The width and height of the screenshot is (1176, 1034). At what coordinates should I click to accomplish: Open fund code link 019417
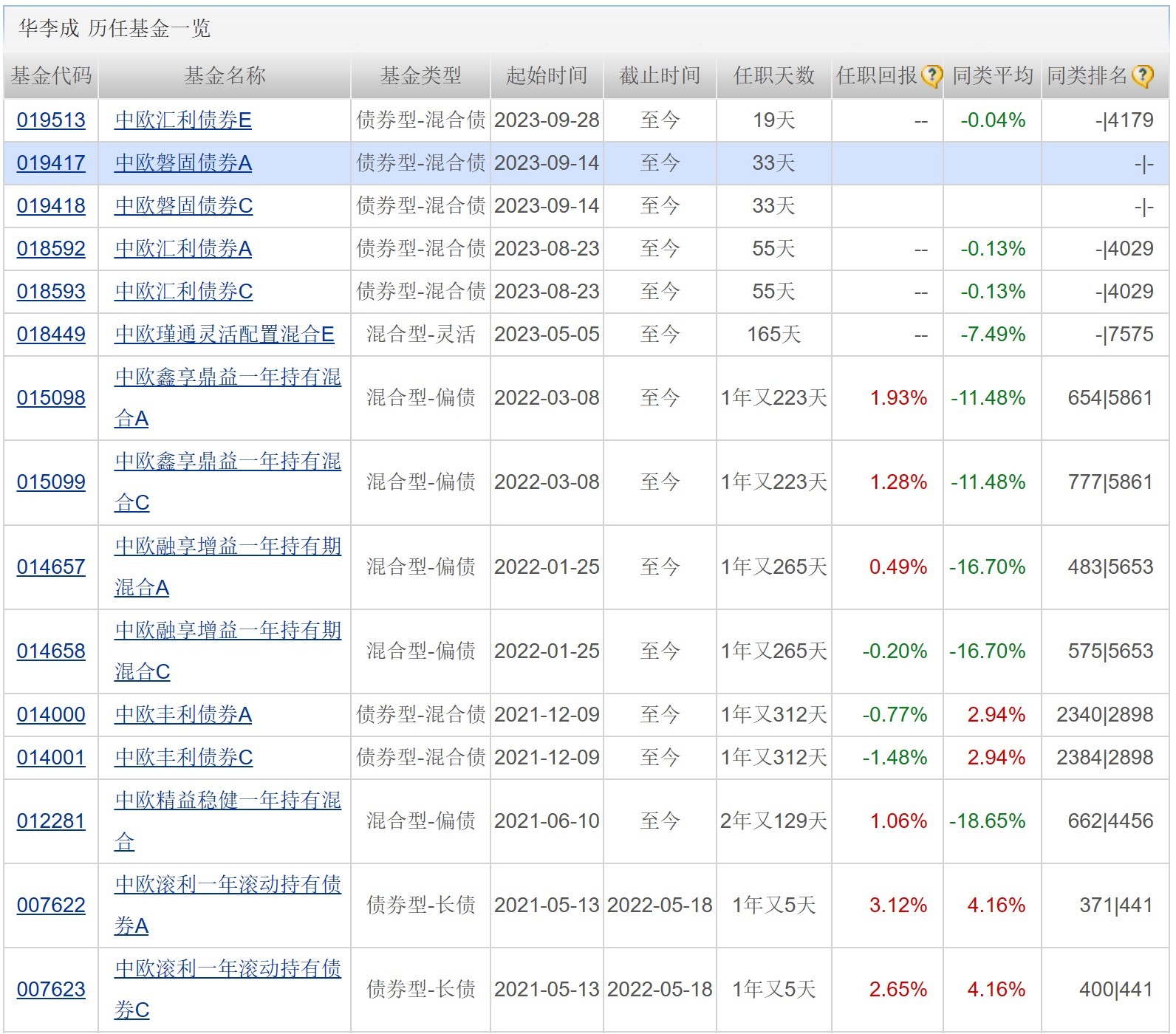pos(51,163)
